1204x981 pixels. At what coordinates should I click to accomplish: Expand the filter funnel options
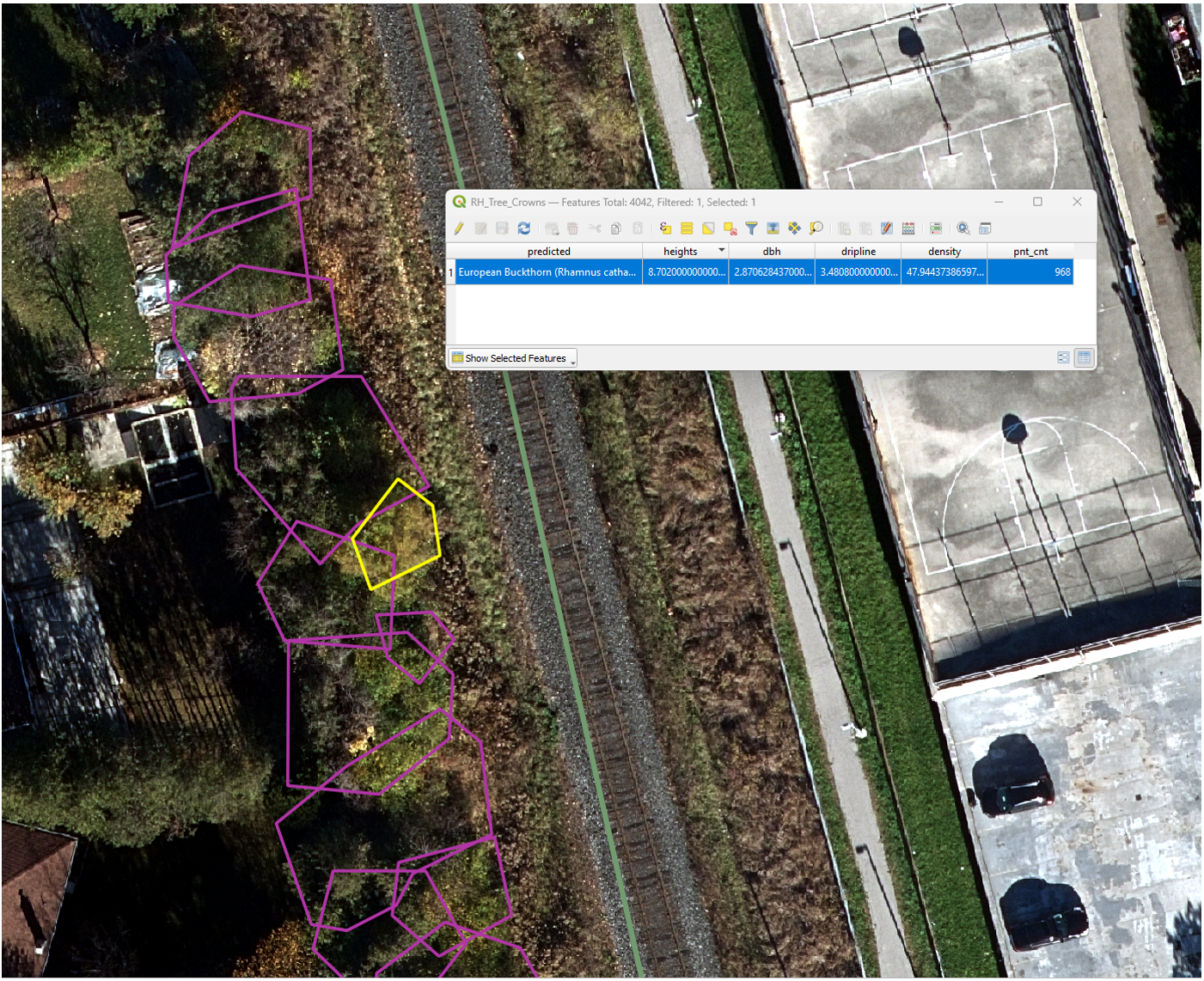(x=752, y=228)
